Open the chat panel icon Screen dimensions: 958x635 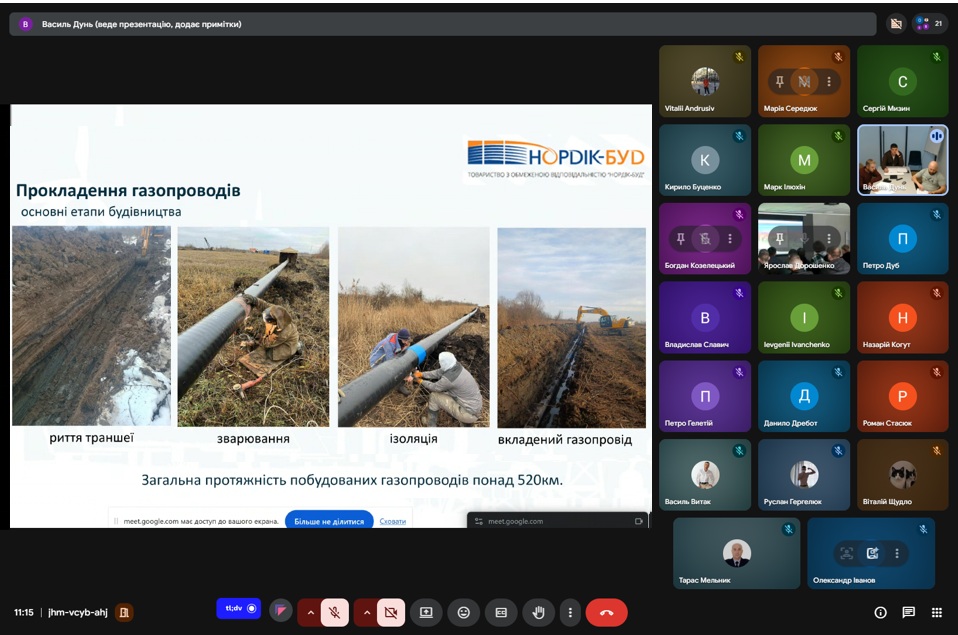pos(908,612)
